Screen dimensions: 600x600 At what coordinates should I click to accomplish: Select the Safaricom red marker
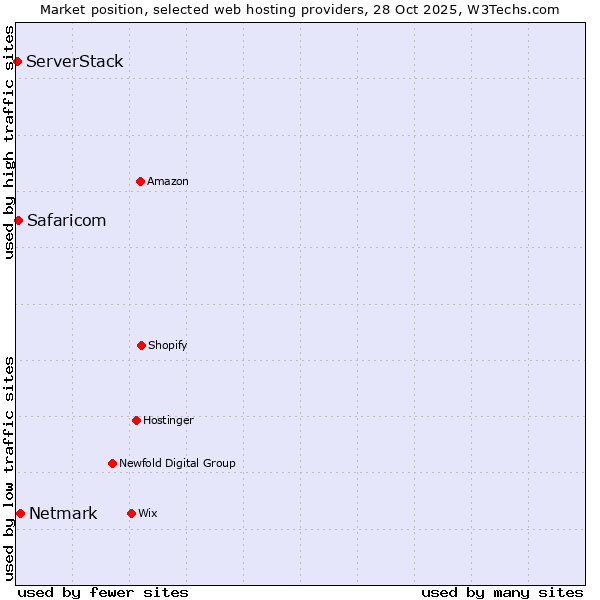[18, 220]
